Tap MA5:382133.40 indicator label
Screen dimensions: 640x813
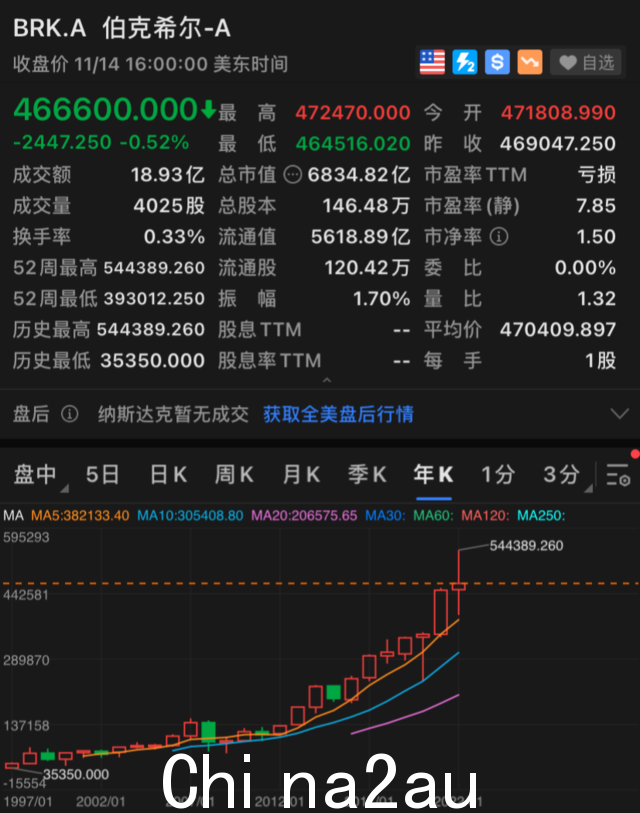80,515
